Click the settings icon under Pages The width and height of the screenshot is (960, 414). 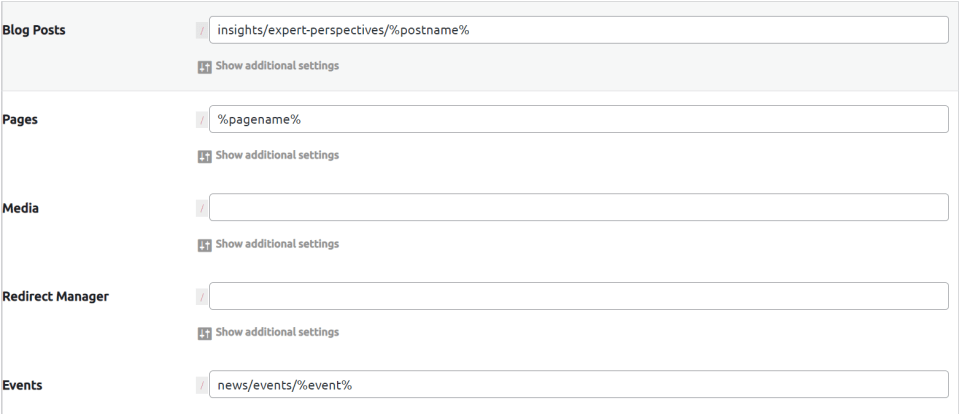[204, 156]
